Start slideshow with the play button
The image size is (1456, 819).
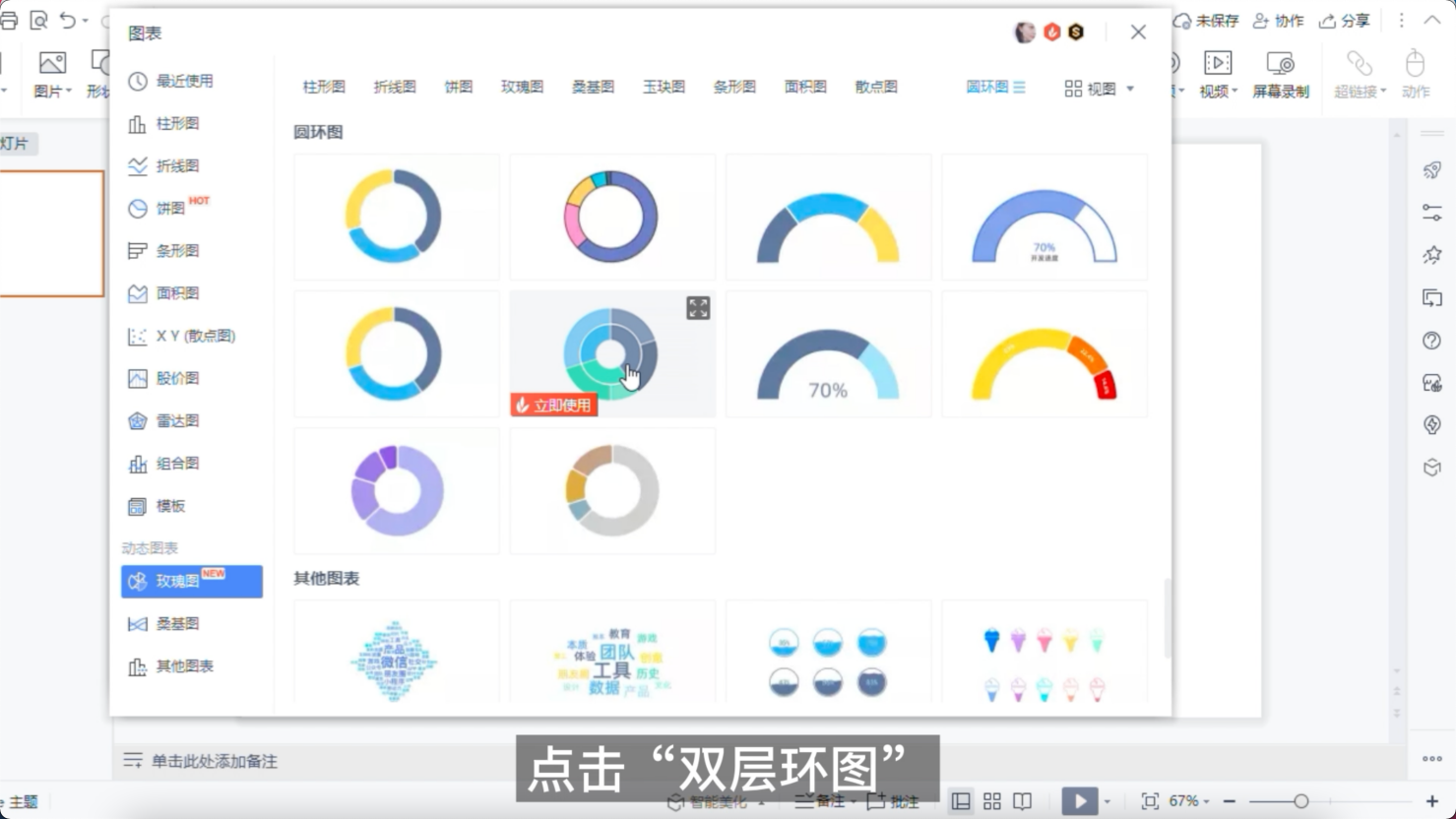coord(1080,801)
